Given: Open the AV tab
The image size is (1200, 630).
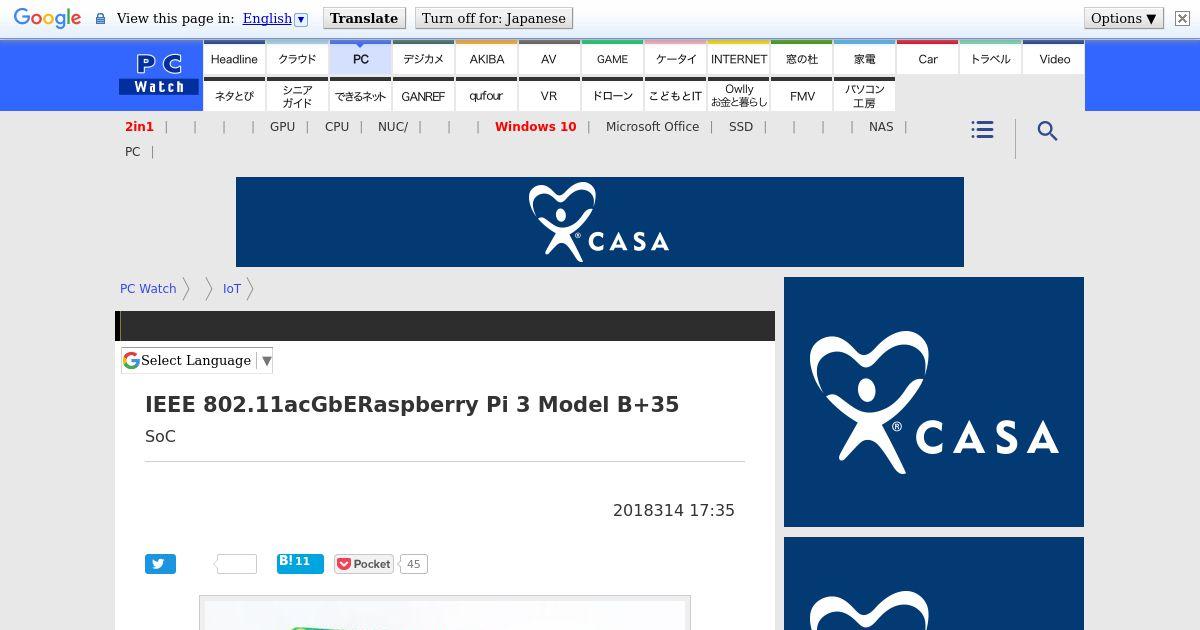Looking at the screenshot, I should point(549,59).
